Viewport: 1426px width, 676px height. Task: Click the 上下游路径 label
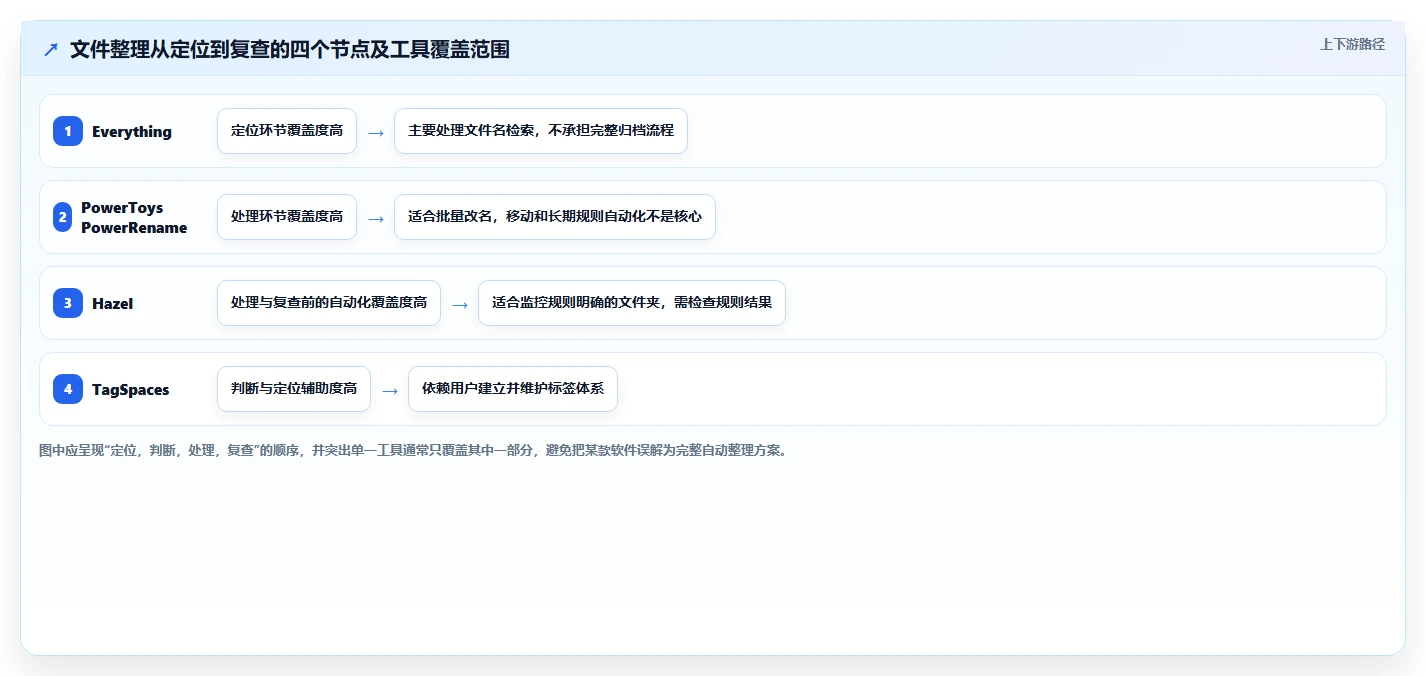1352,44
